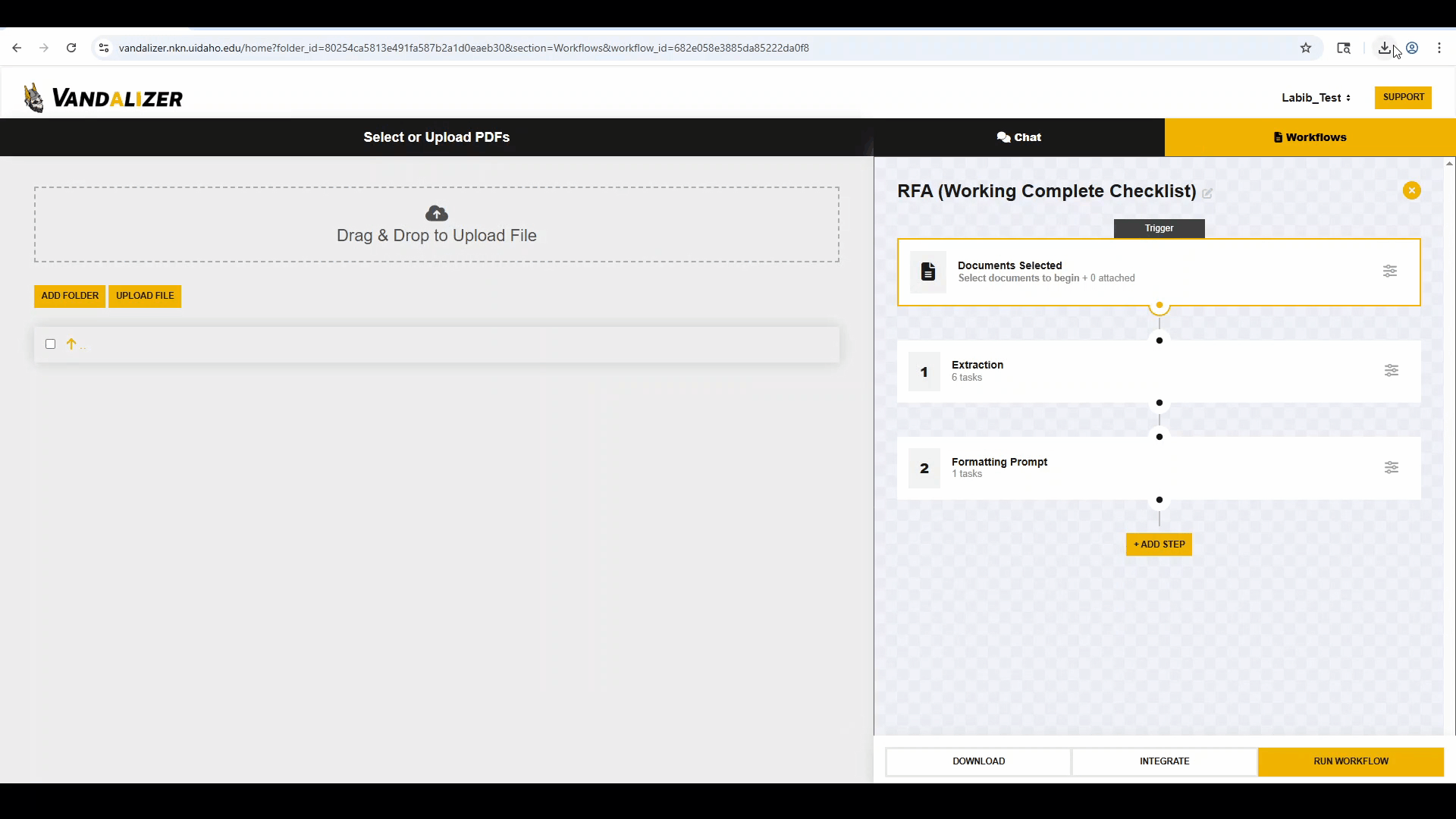The width and height of the screenshot is (1456, 819).
Task: Open the Labib_Test account dropdown
Action: [1316, 98]
